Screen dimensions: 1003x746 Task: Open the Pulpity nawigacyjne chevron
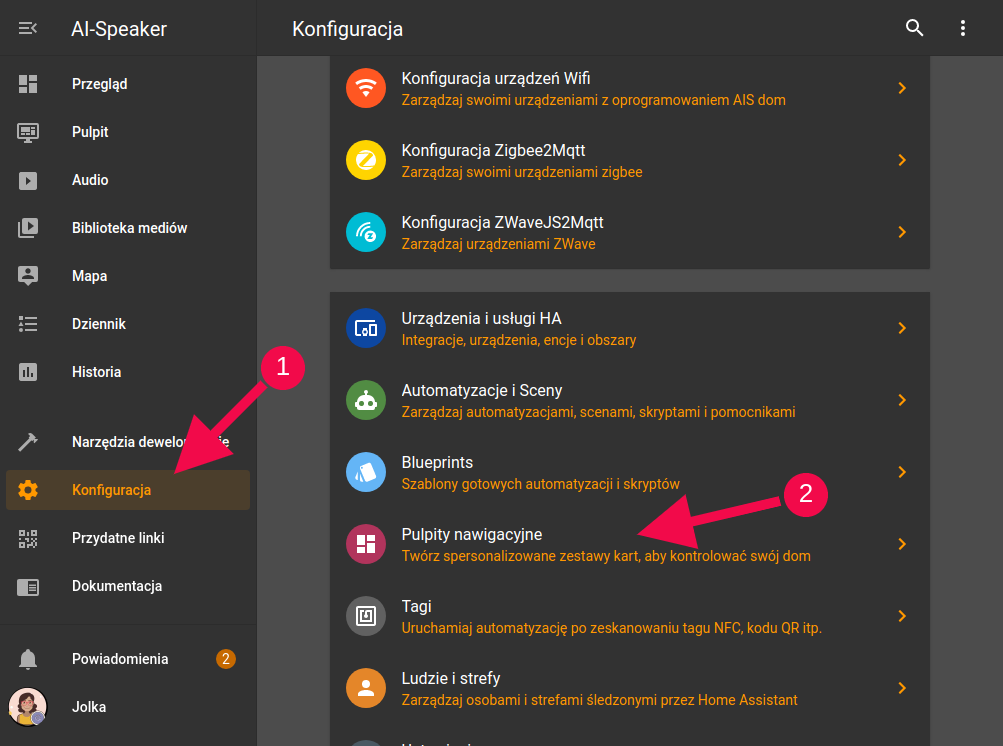coord(902,544)
